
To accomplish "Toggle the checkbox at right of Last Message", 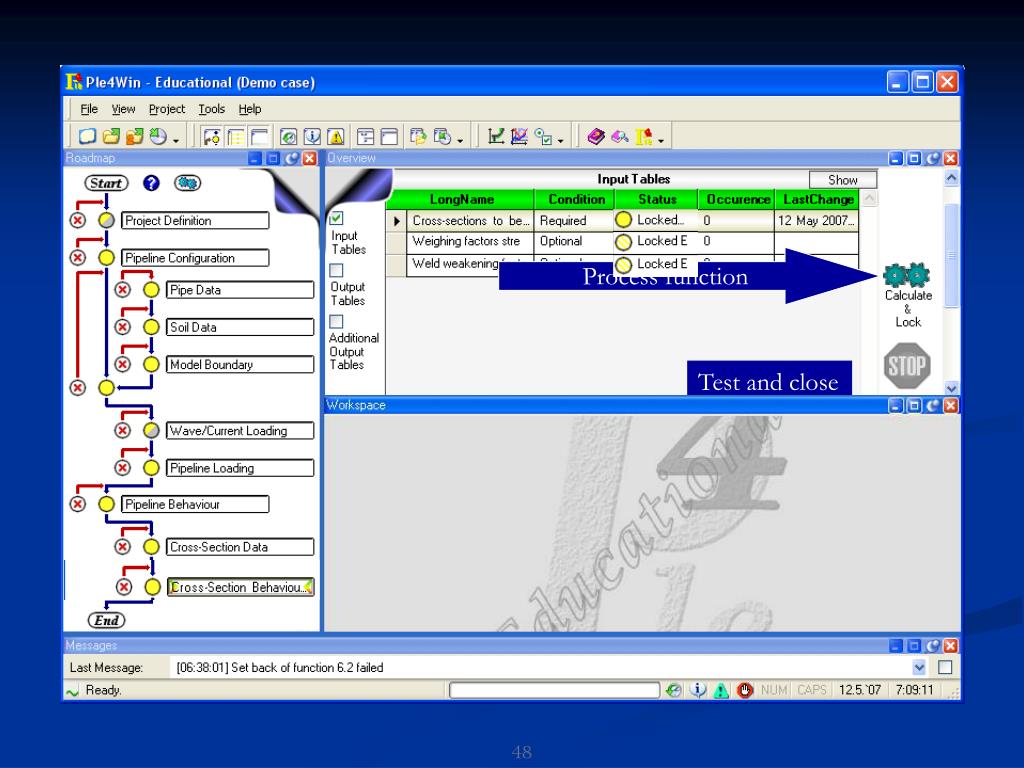I will [x=944, y=667].
